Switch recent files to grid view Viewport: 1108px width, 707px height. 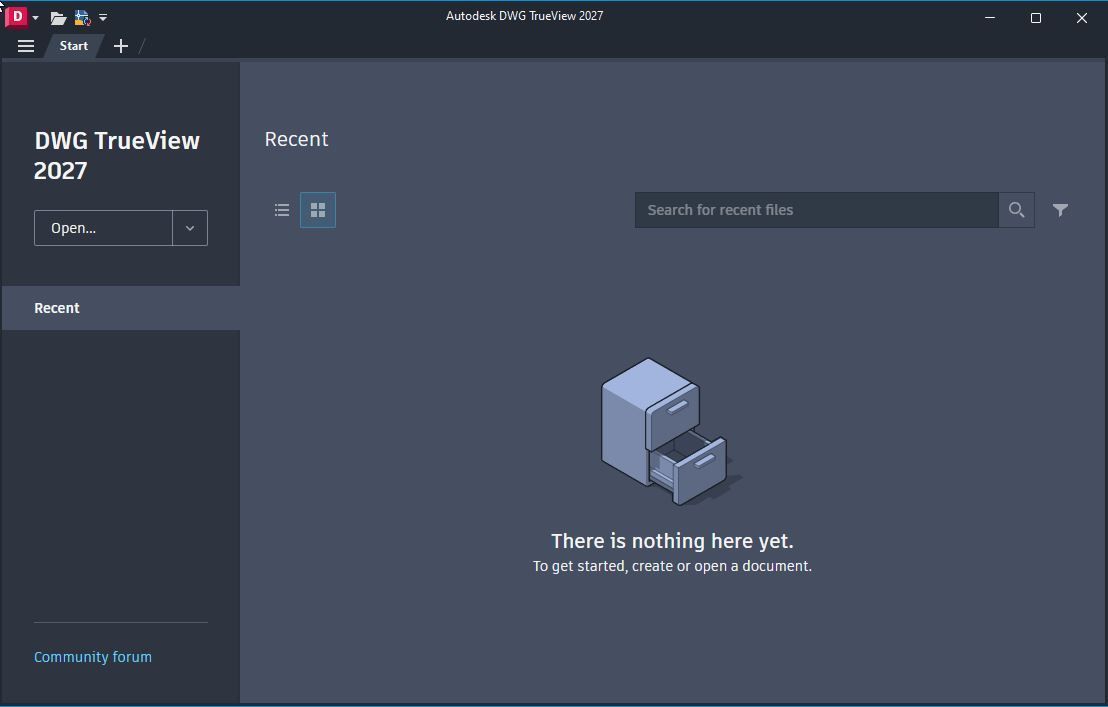(318, 210)
